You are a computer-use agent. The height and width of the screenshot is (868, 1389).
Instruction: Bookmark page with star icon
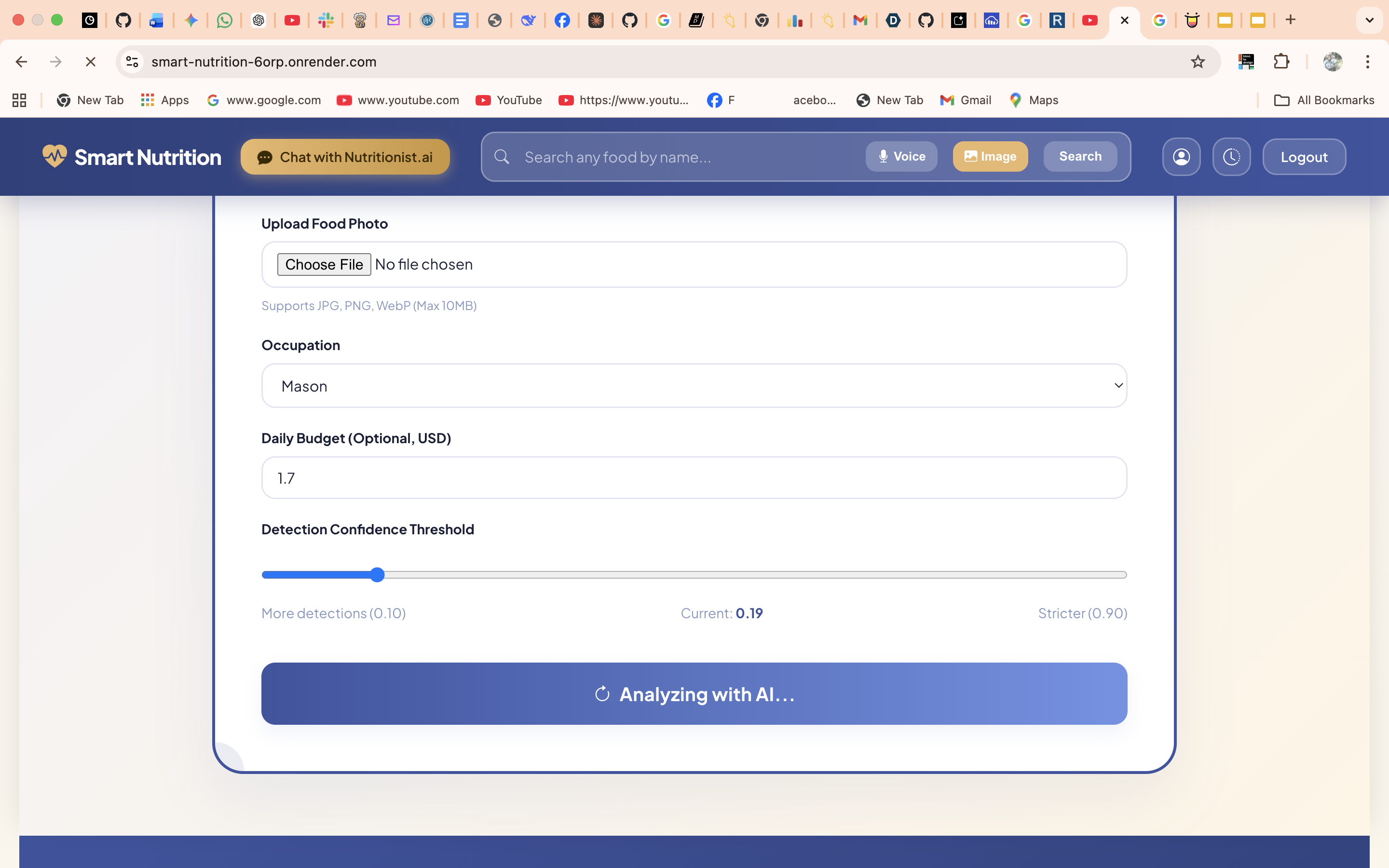coord(1198,62)
